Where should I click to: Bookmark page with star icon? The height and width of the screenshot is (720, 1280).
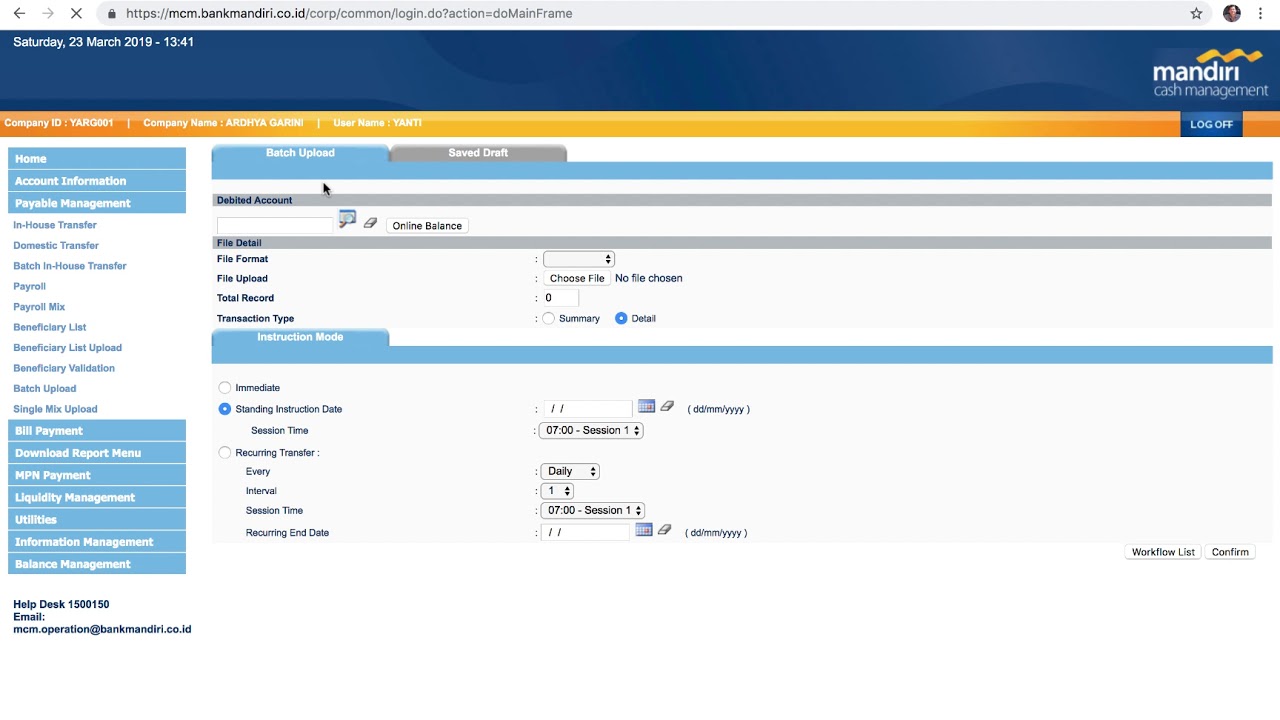tap(1196, 14)
